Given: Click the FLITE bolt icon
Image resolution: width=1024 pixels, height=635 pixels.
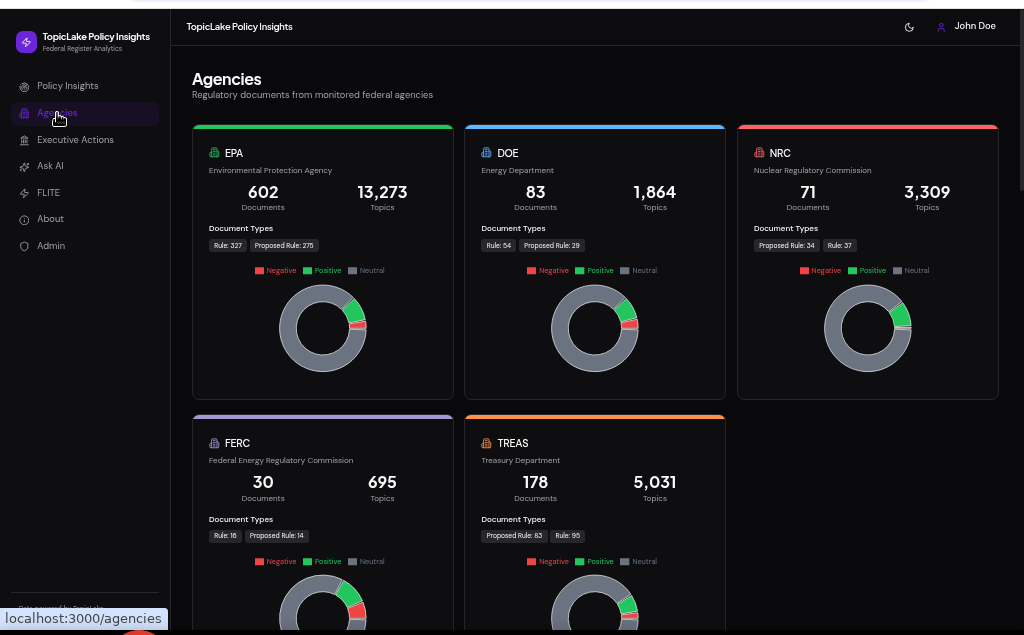Looking at the screenshot, I should pyautogui.click(x=24, y=193).
